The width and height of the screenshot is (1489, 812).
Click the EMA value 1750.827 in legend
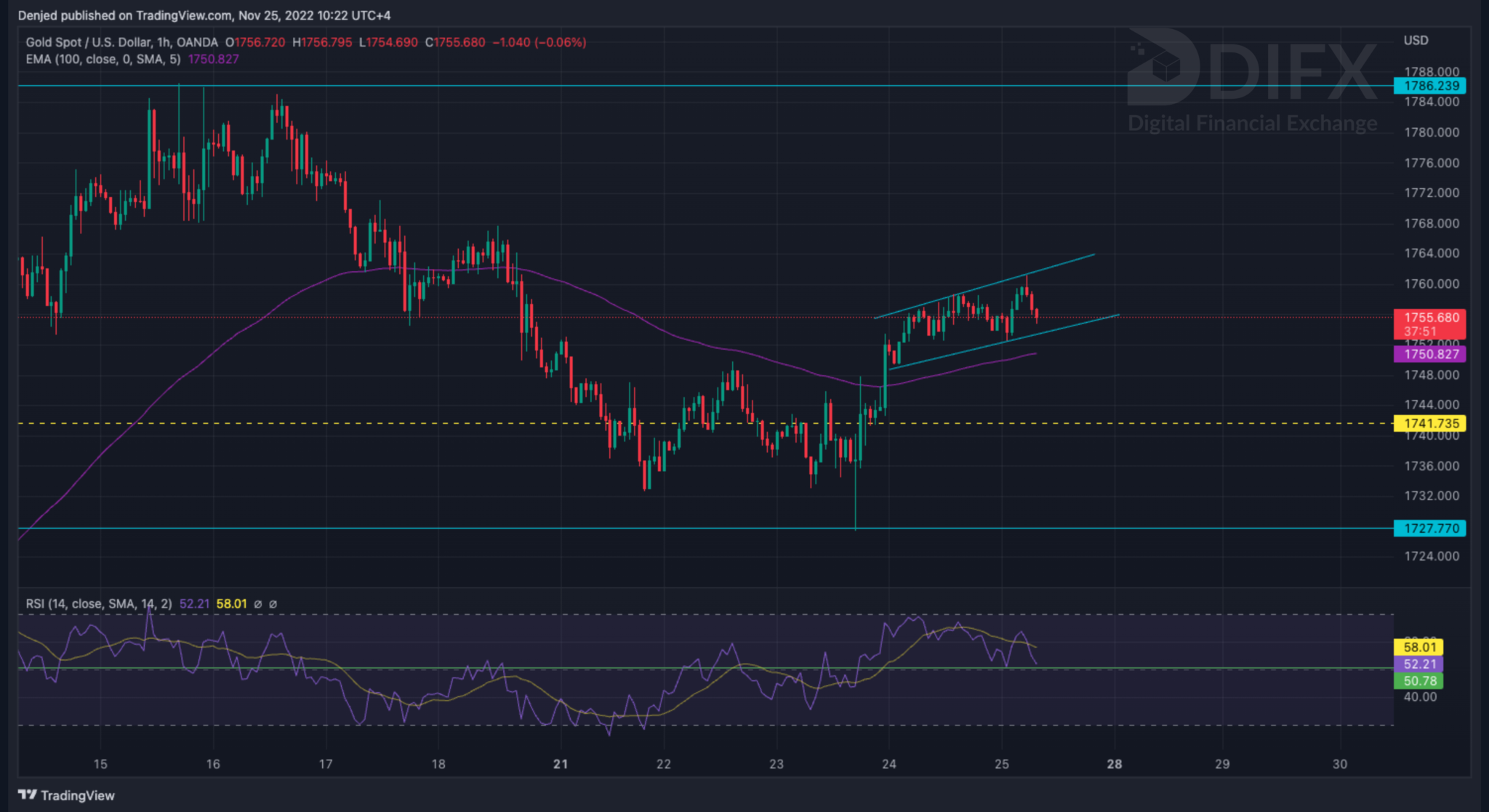tap(213, 59)
